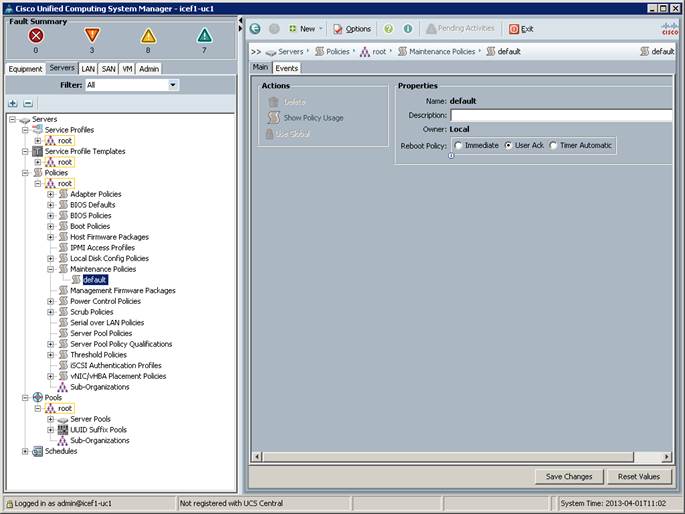Open the Main tab
The height and width of the screenshot is (514, 685).
click(260, 67)
